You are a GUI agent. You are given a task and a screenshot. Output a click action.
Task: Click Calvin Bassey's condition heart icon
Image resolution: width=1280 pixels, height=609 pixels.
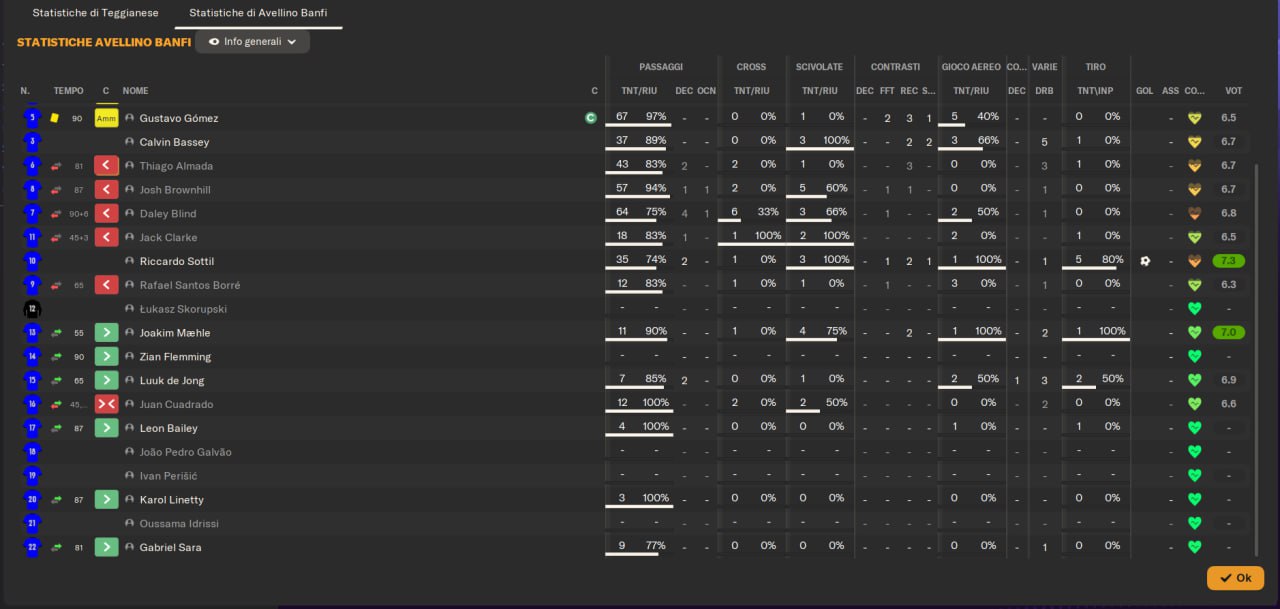[1193, 142]
